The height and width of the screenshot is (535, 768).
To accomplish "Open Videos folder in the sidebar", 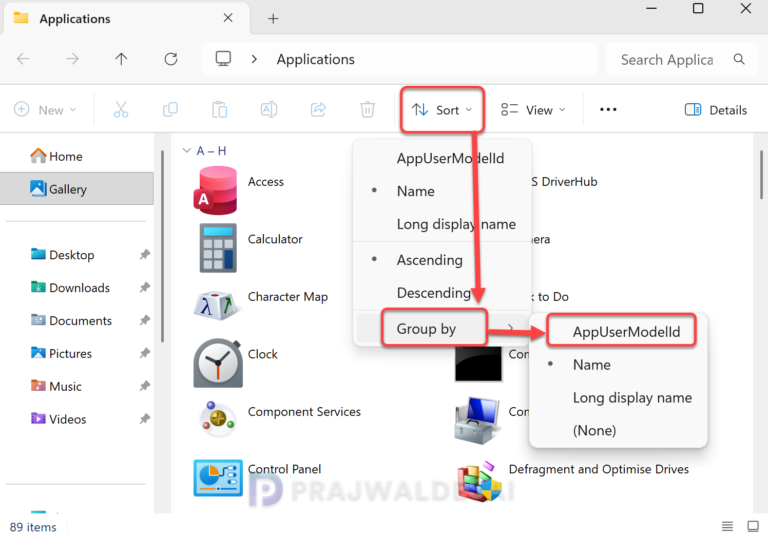I will pyautogui.click(x=58, y=419).
